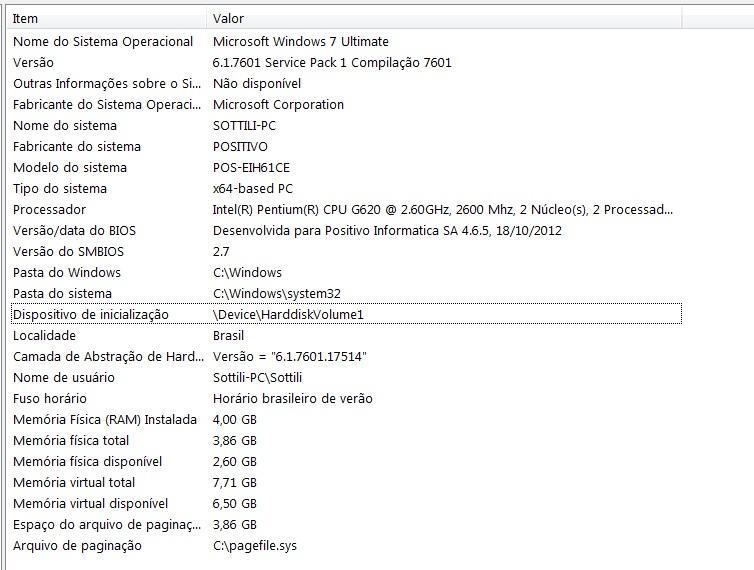
Task: Select the Dispositivo de inicialização row
Action: click(x=346, y=315)
